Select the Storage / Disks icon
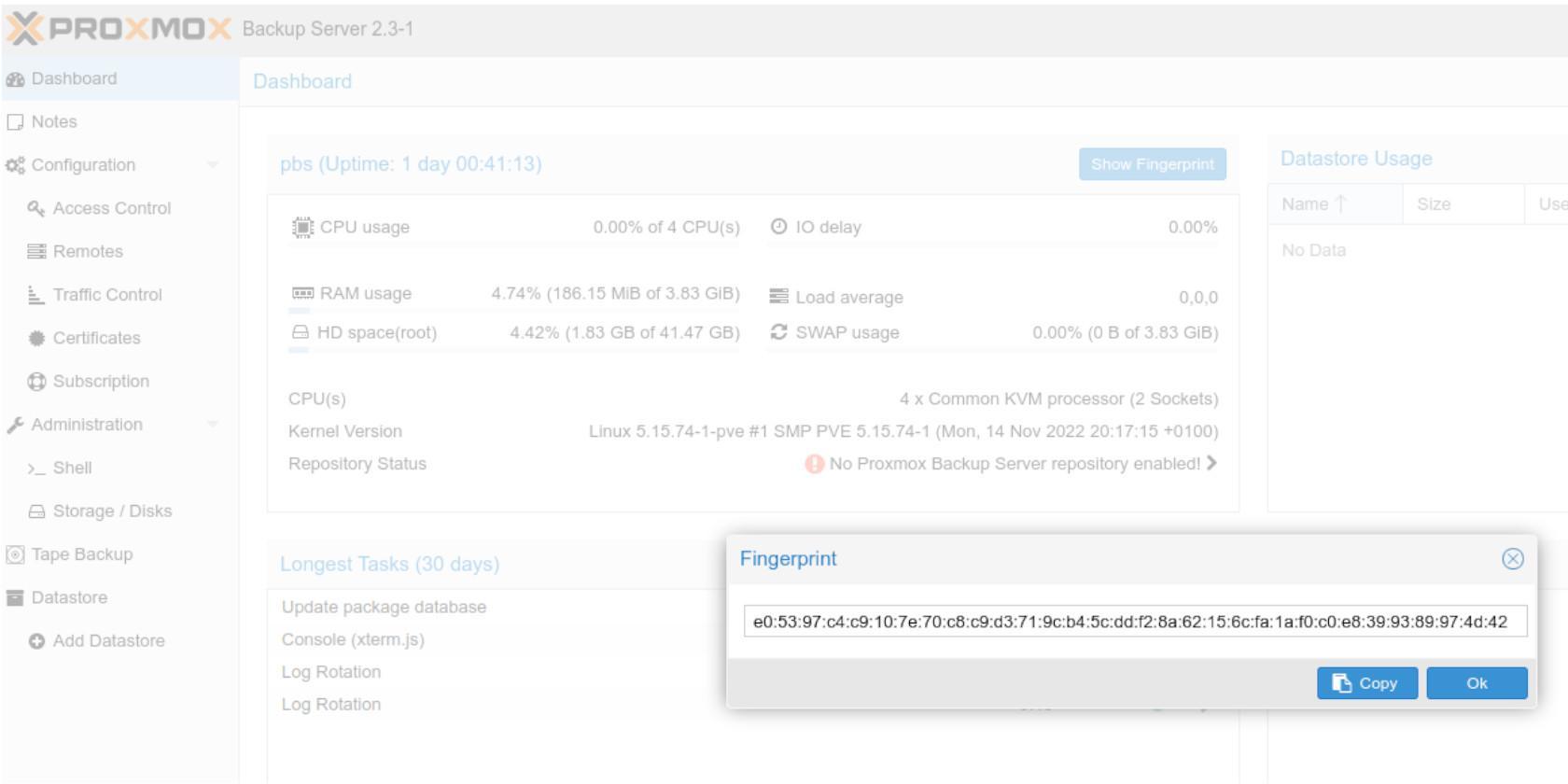Image resolution: width=1568 pixels, height=784 pixels. coord(35,511)
